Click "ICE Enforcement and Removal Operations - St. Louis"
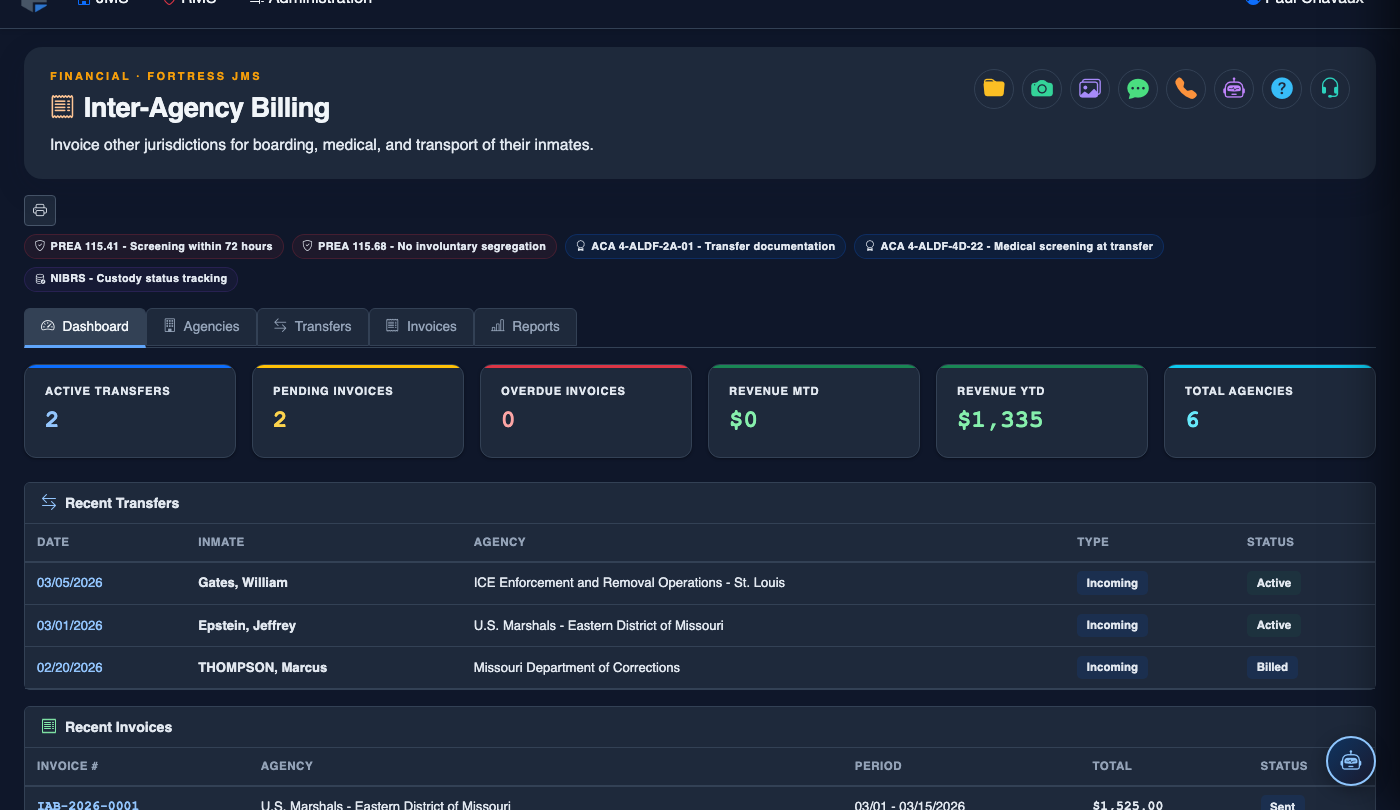This screenshot has width=1400, height=810. [x=629, y=583]
